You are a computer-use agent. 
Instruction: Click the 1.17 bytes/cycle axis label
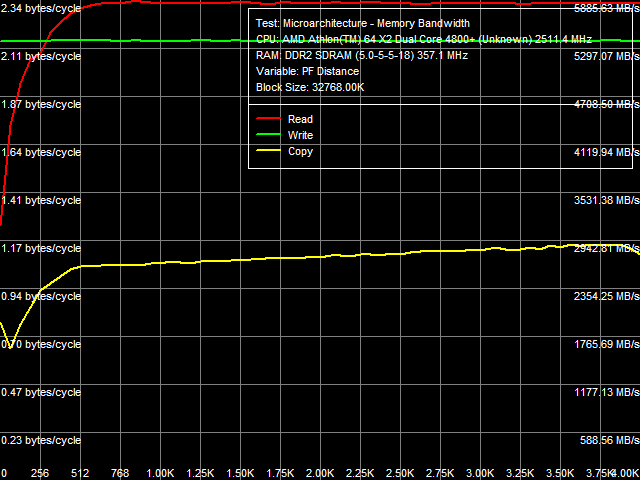pos(41,248)
